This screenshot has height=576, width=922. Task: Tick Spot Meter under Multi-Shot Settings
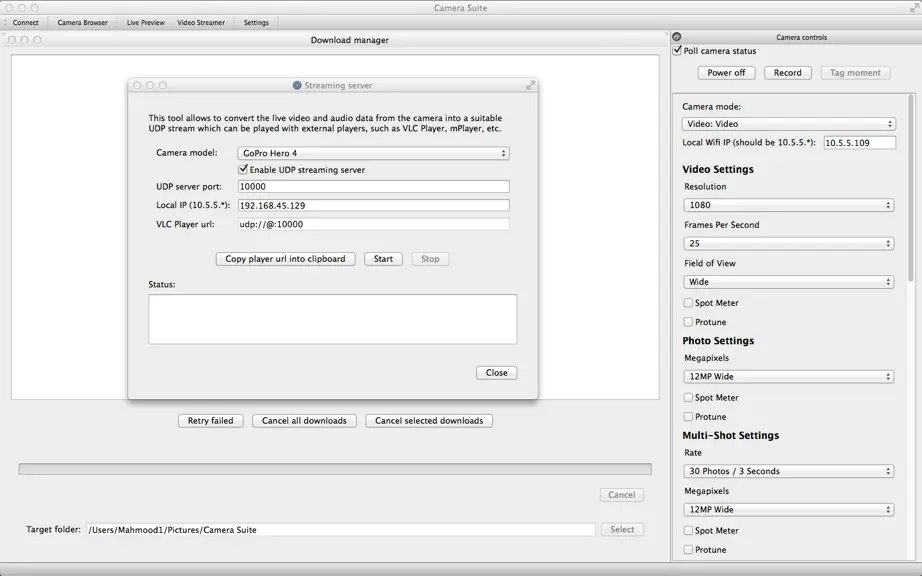tap(688, 530)
